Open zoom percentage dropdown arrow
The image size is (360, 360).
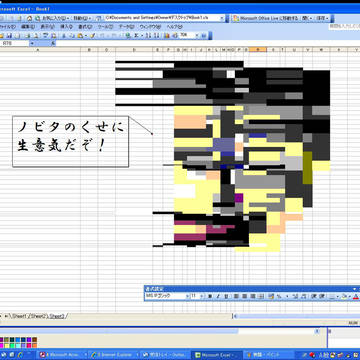tap(197, 35)
